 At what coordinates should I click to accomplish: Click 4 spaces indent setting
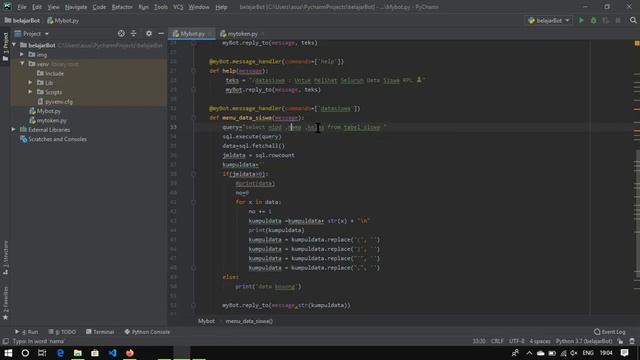(x=540, y=341)
